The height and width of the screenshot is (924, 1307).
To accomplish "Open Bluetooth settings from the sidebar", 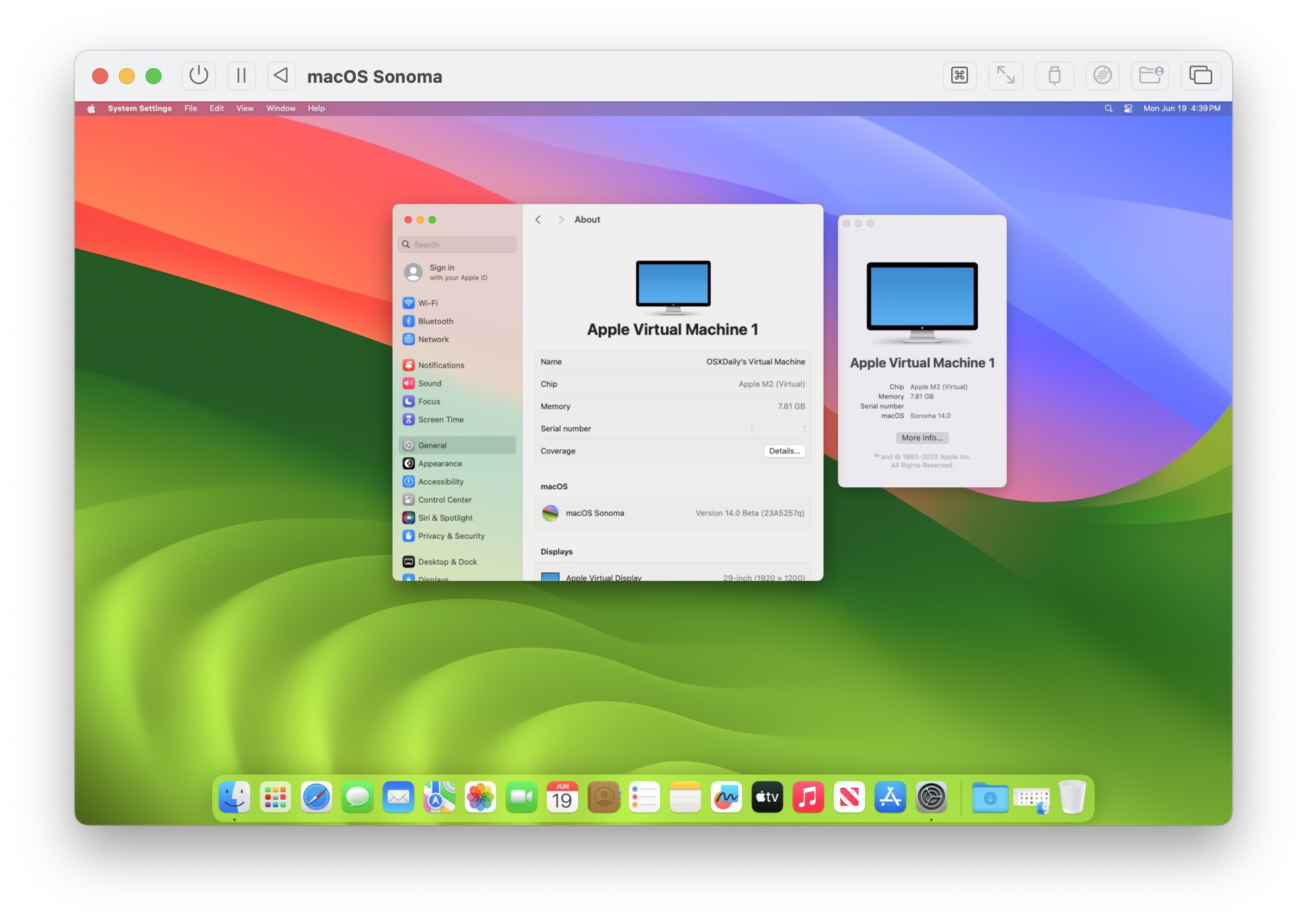I will [435, 320].
